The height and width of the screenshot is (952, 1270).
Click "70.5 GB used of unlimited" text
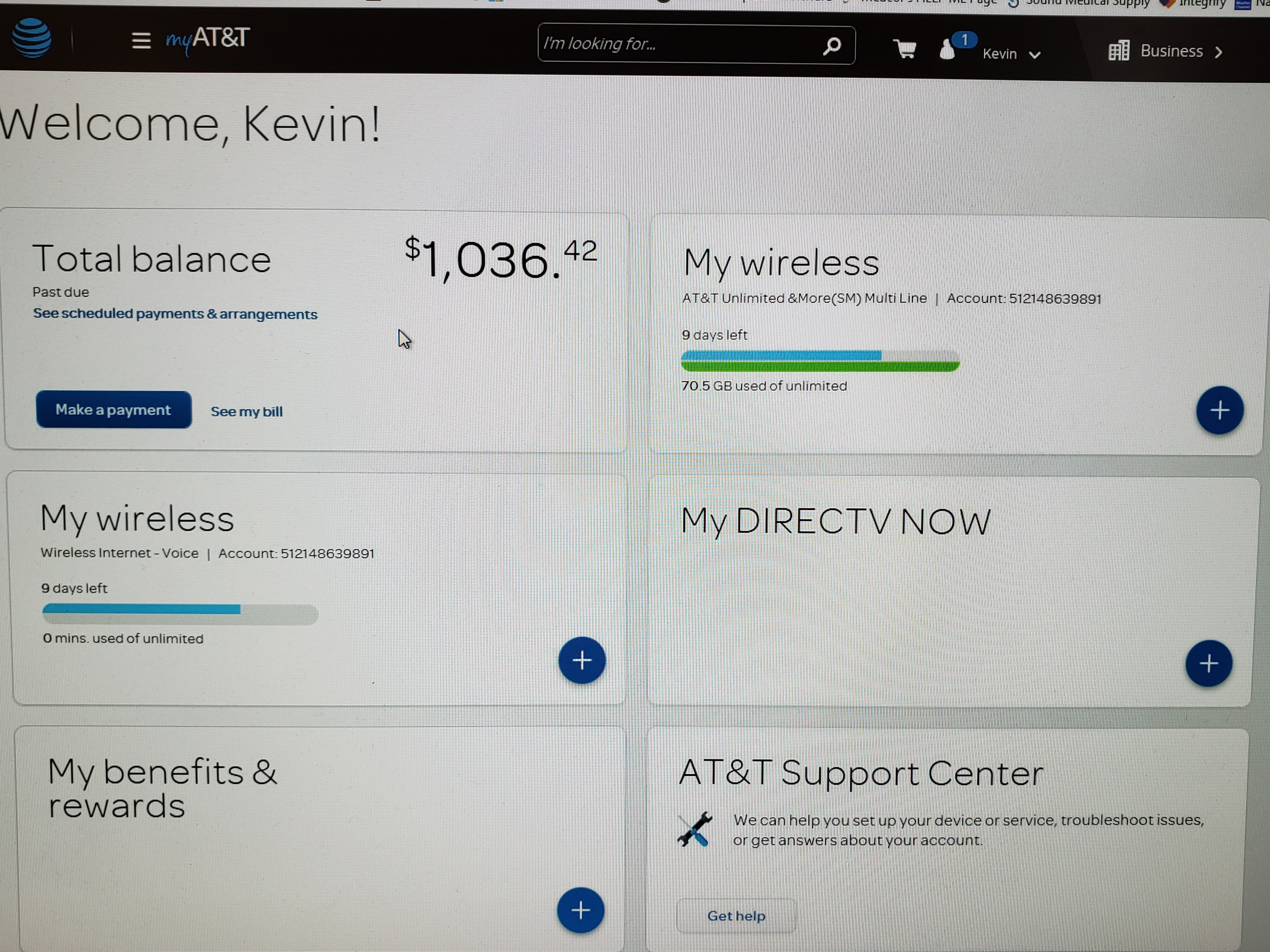(x=764, y=386)
